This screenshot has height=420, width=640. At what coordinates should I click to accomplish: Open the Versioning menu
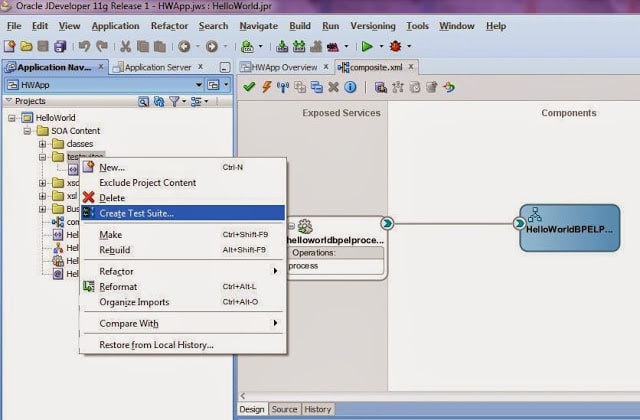(x=373, y=26)
